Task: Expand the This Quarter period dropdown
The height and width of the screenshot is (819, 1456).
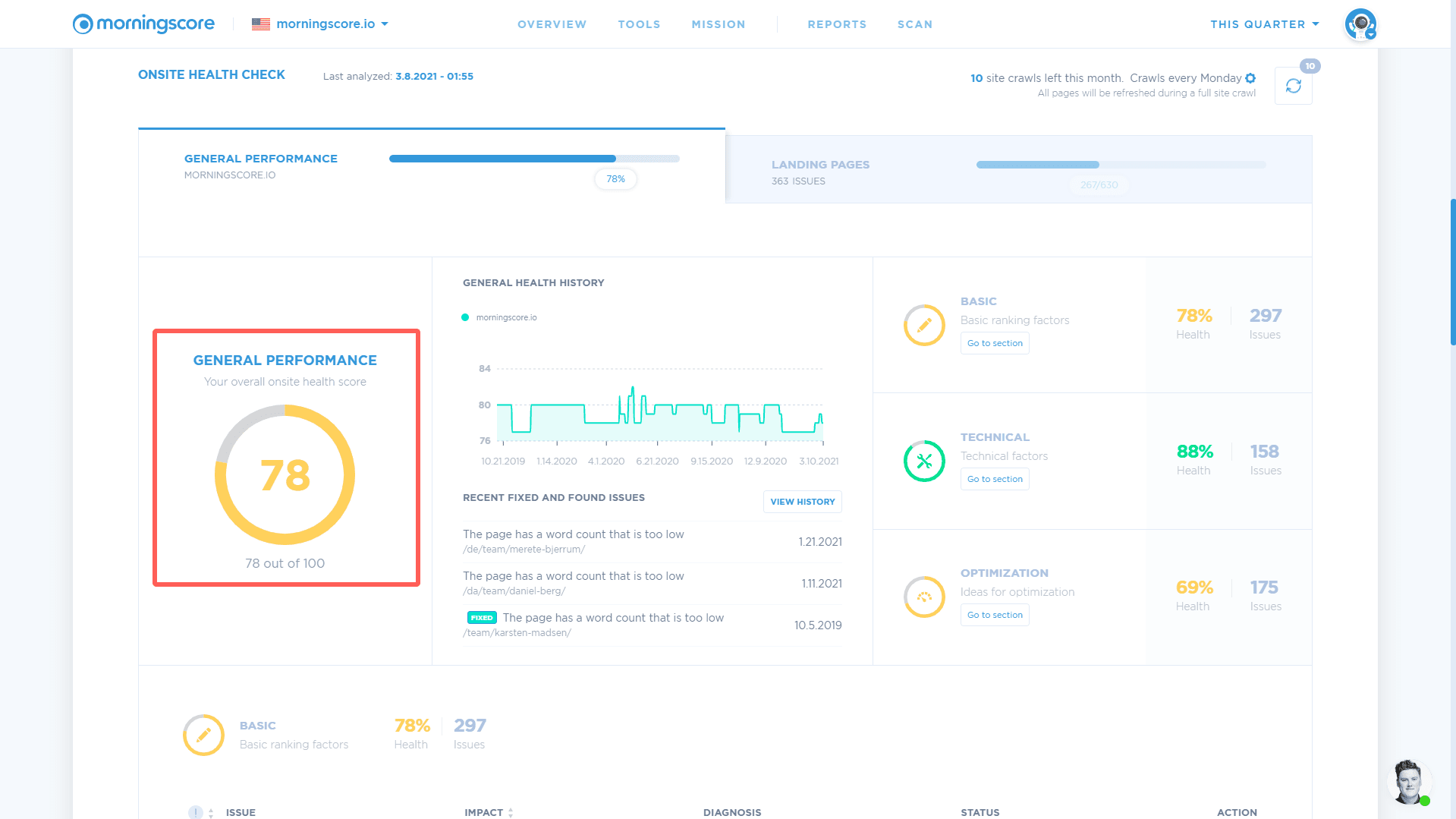Action: (x=1265, y=24)
